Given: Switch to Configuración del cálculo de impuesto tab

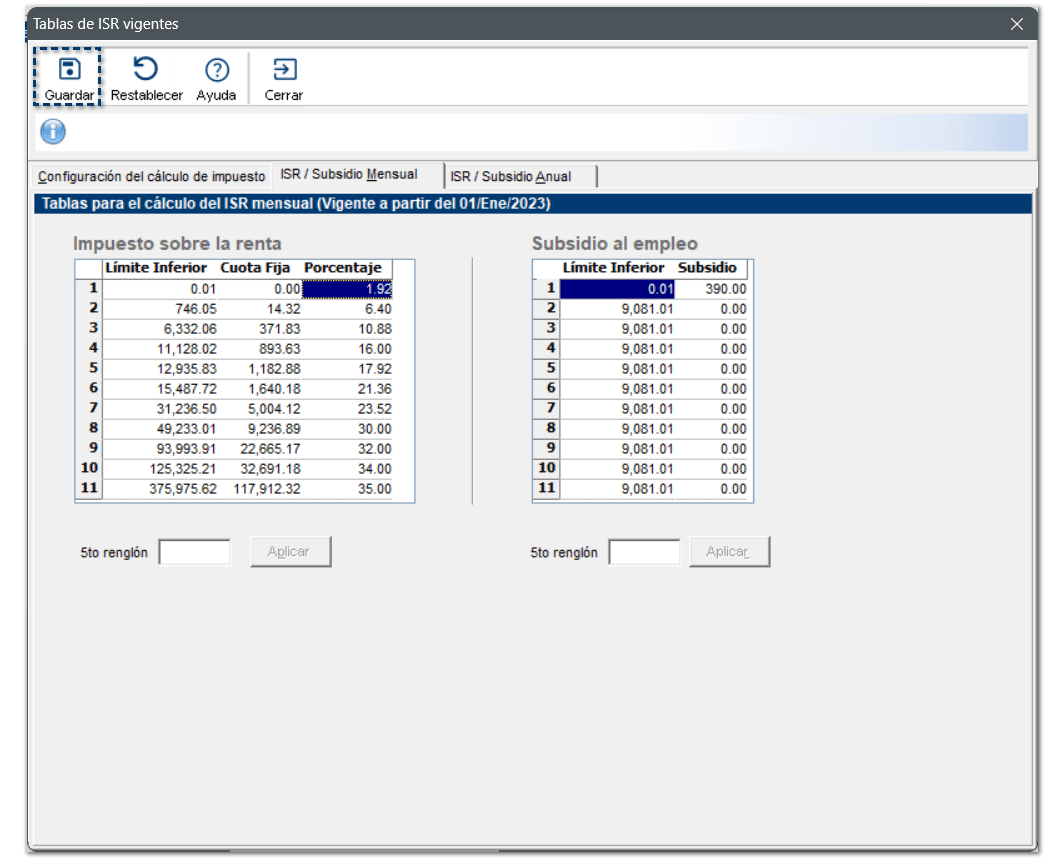Looking at the screenshot, I should [x=151, y=177].
